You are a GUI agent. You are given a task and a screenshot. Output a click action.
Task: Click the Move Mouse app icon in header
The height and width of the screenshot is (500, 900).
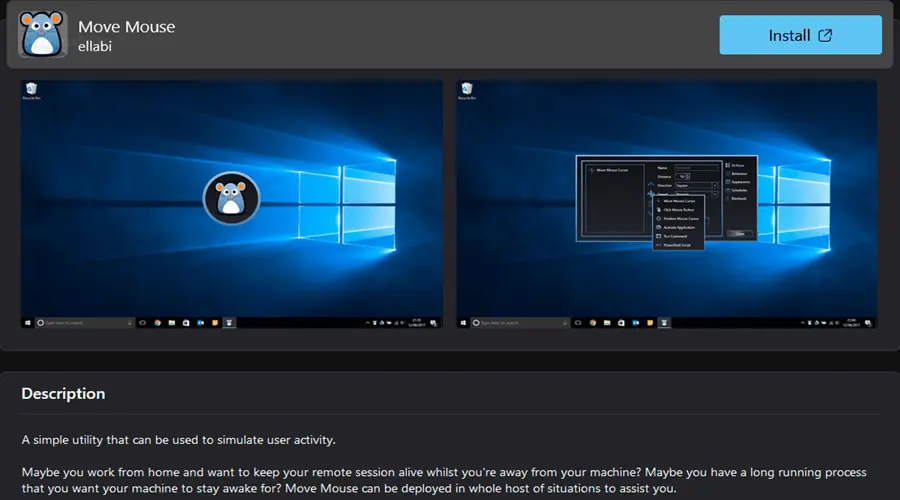point(42,34)
